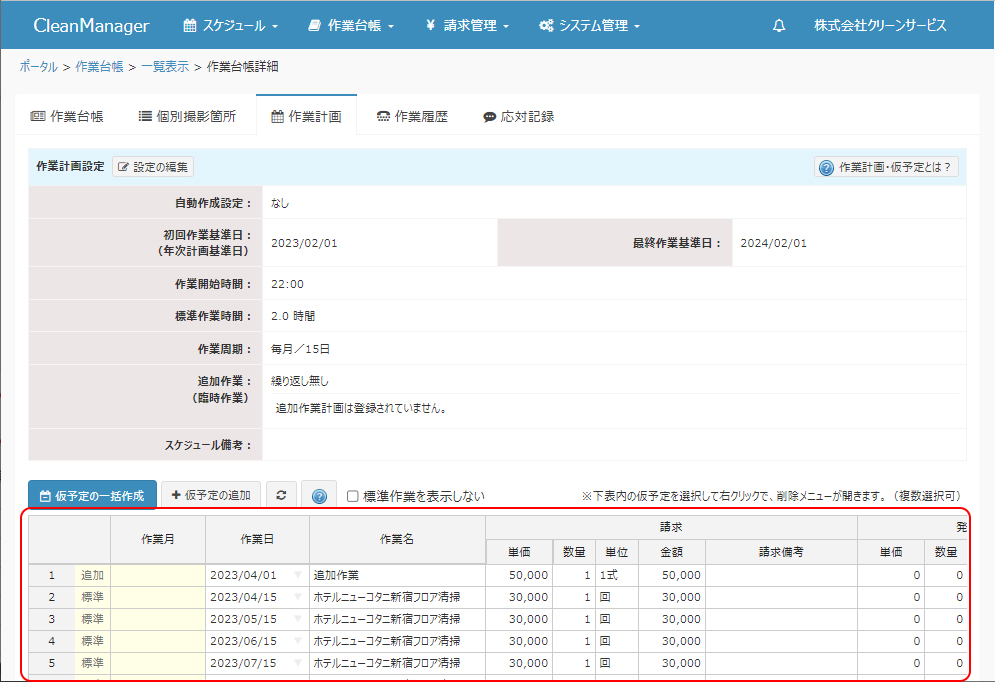Click 設定の編集 edit button
The image size is (995, 682).
click(153, 167)
